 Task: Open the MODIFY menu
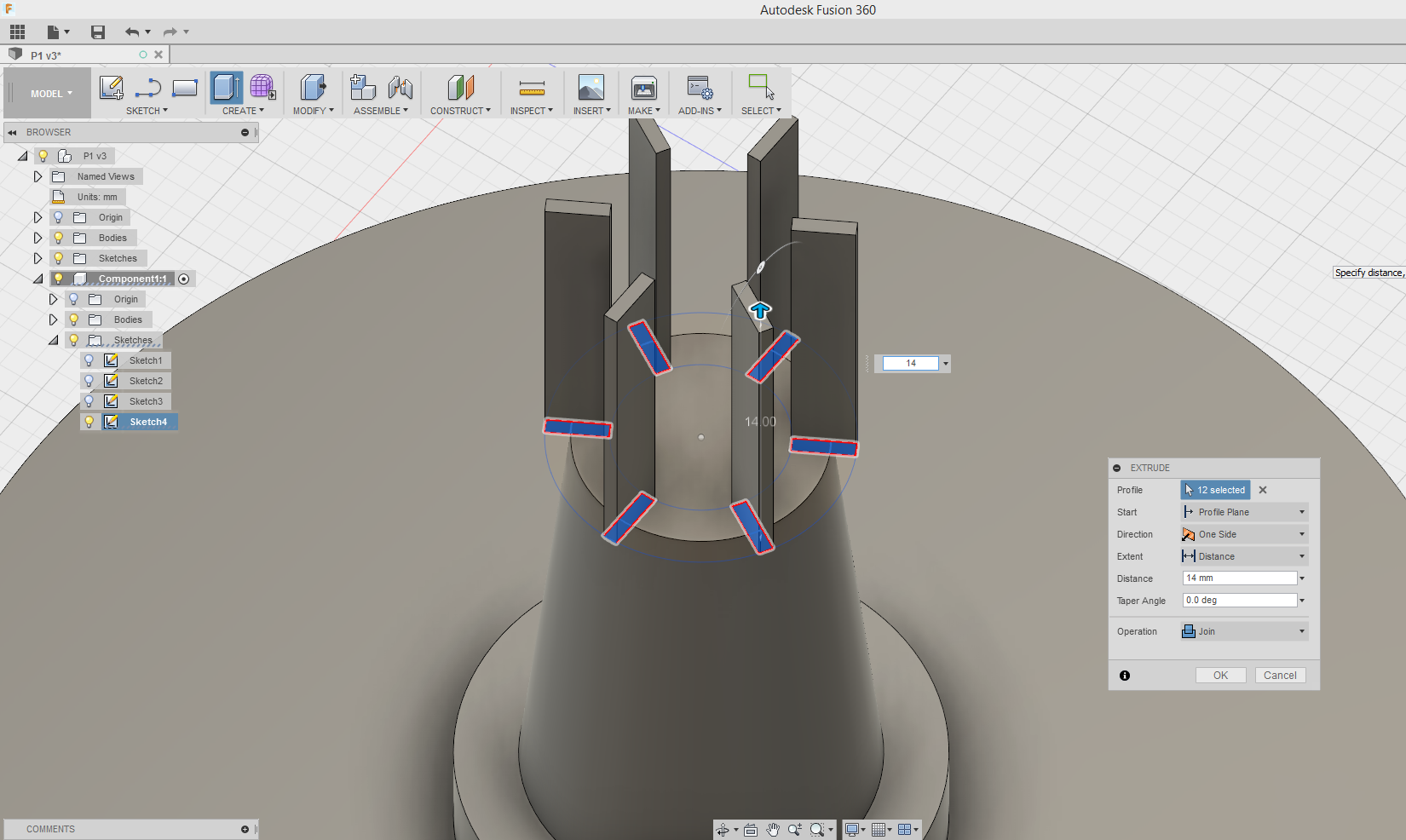pyautogui.click(x=314, y=111)
